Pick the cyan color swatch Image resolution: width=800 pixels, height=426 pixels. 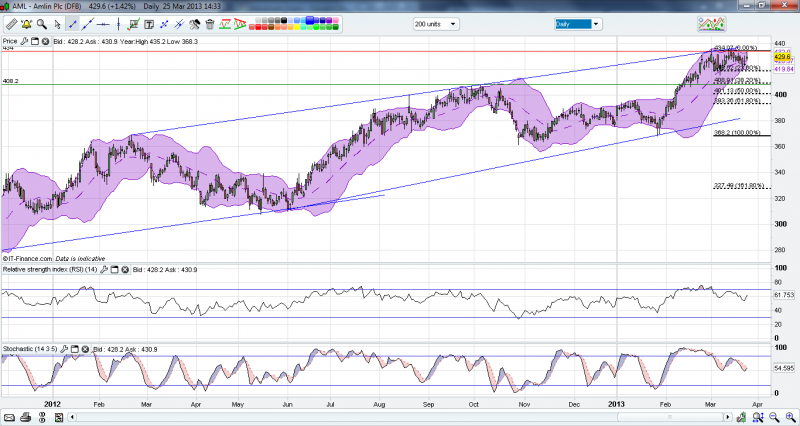pyautogui.click(x=304, y=27)
